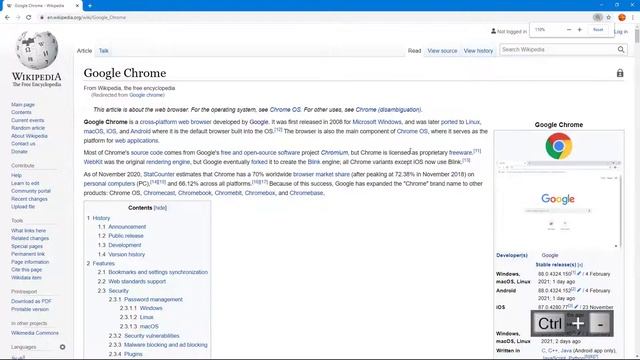Click the page protection padlock icon

(620, 73)
